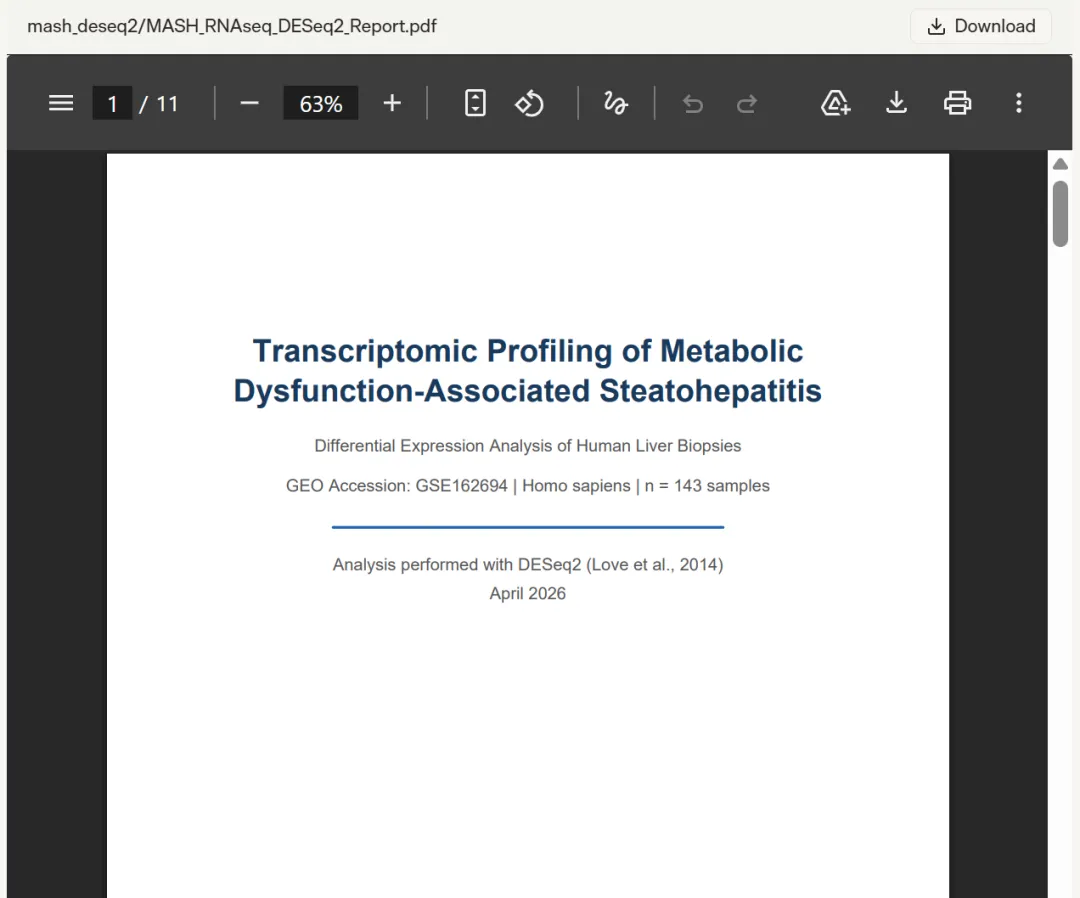The width and height of the screenshot is (1080, 898).
Task: Click the Differential Expression Analysis subtitle text
Action: pos(528,446)
